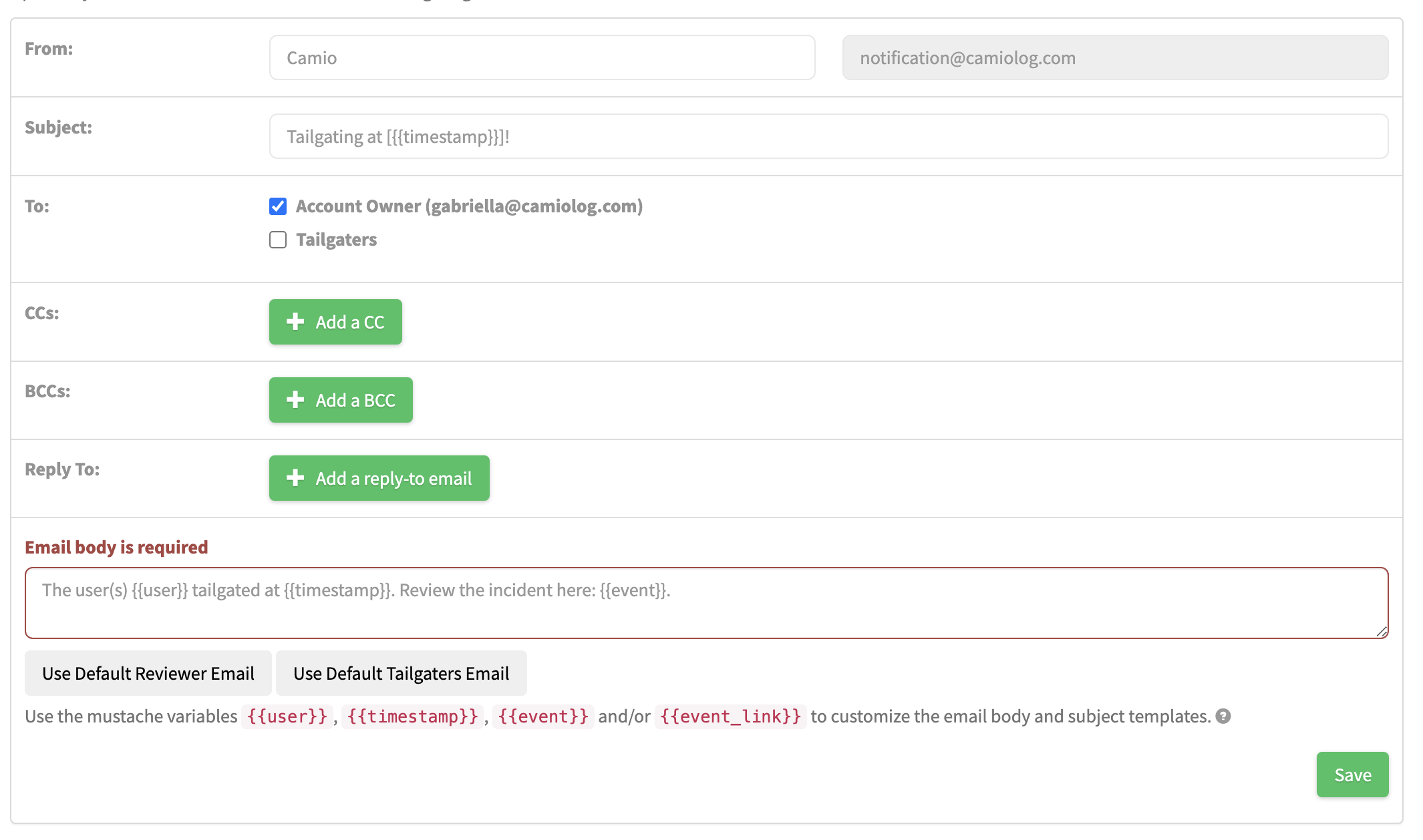
Task: Choose Use Default Tailgaters Email
Action: coord(402,673)
